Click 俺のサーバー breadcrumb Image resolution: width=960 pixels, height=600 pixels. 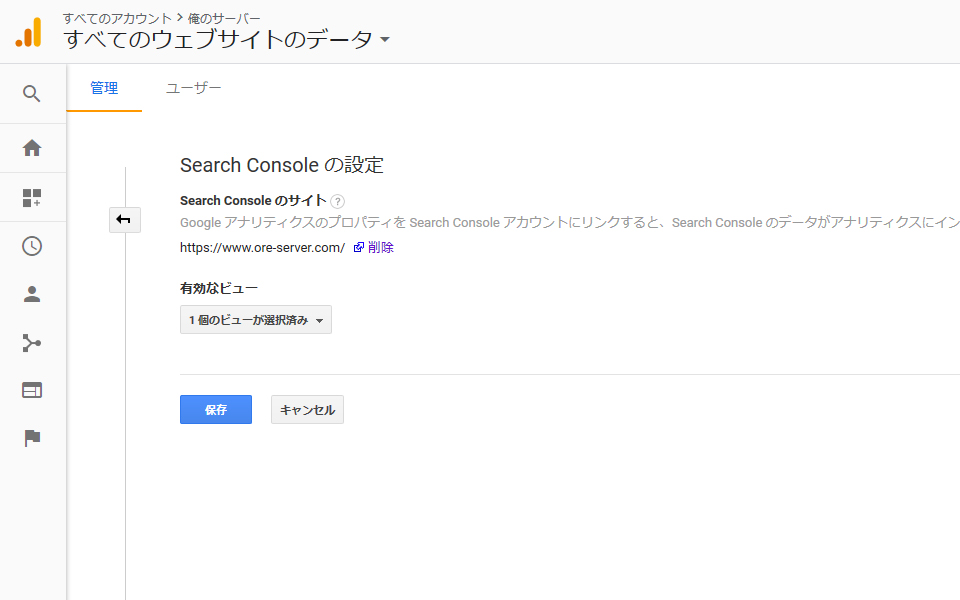click(224, 18)
